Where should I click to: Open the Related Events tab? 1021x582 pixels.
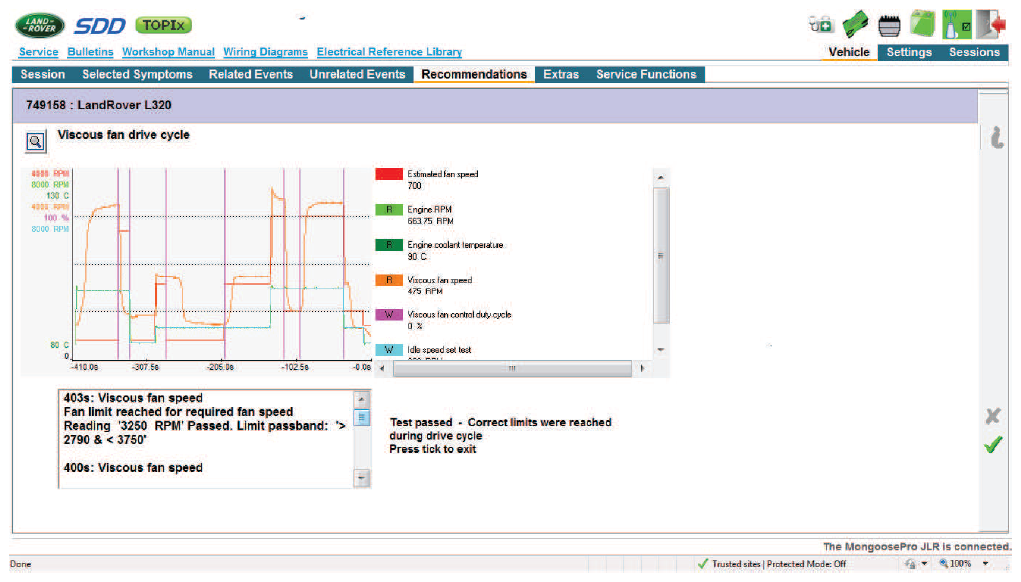[251, 74]
